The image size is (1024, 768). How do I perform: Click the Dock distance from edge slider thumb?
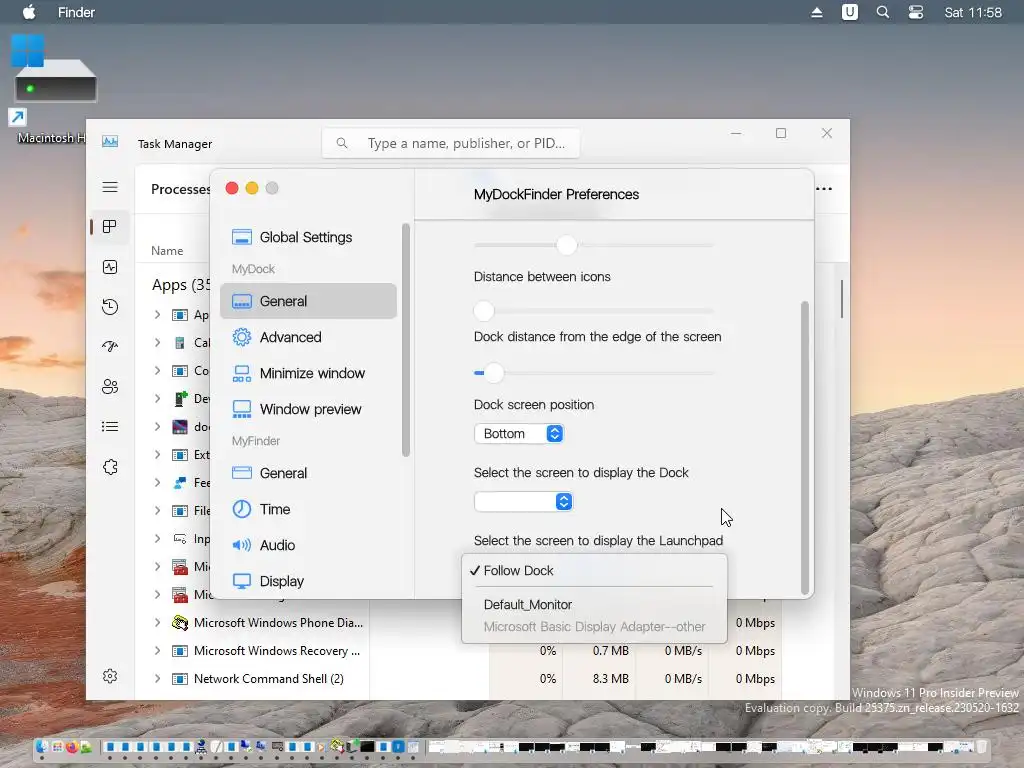(494, 373)
